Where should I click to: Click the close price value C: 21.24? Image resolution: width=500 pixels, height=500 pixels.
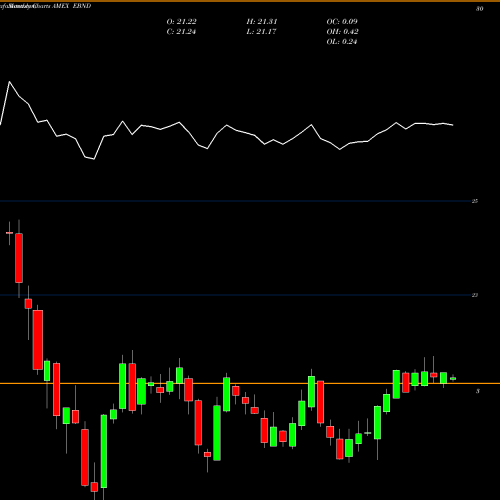(x=181, y=32)
